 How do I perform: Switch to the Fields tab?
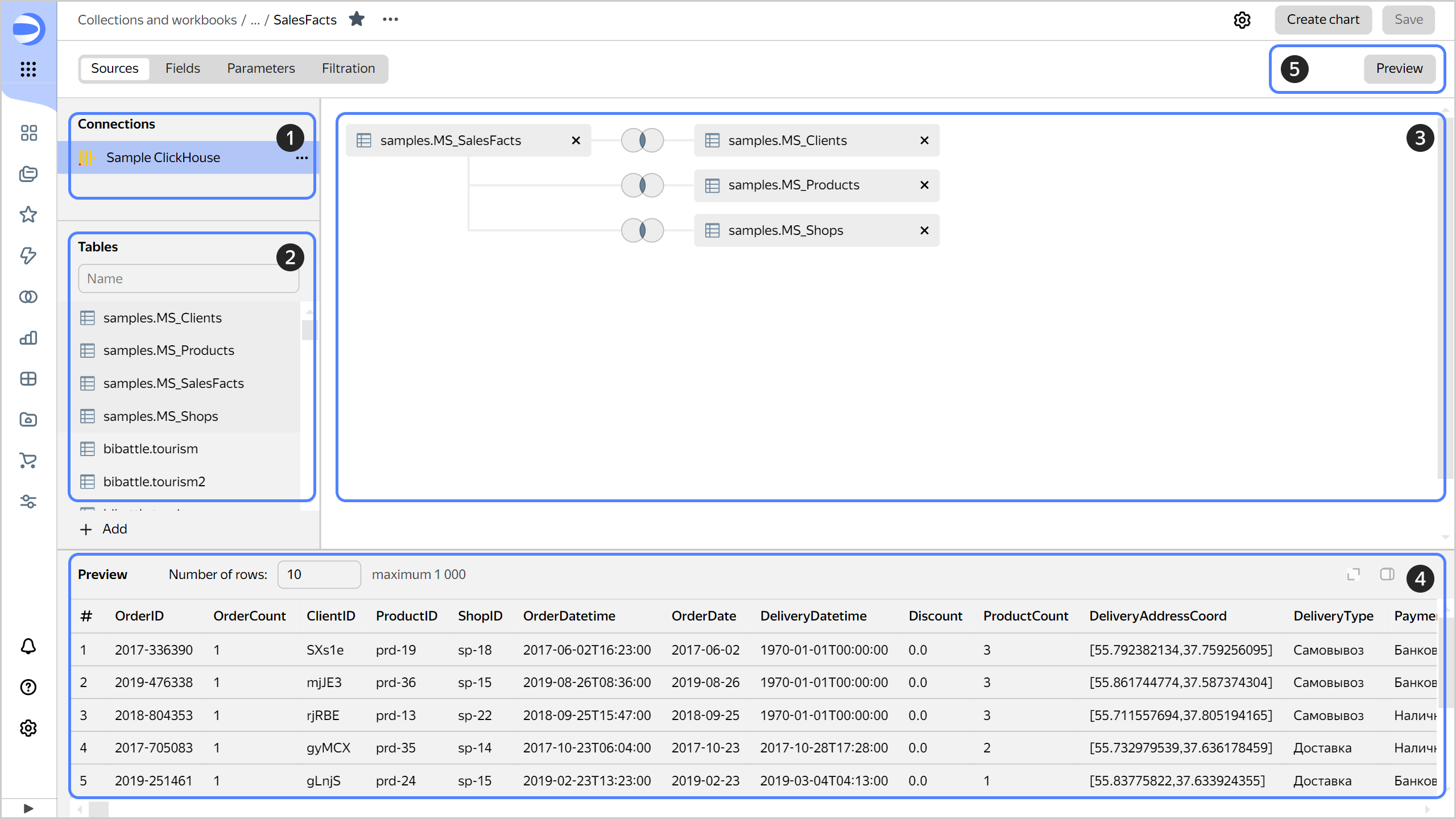182,68
